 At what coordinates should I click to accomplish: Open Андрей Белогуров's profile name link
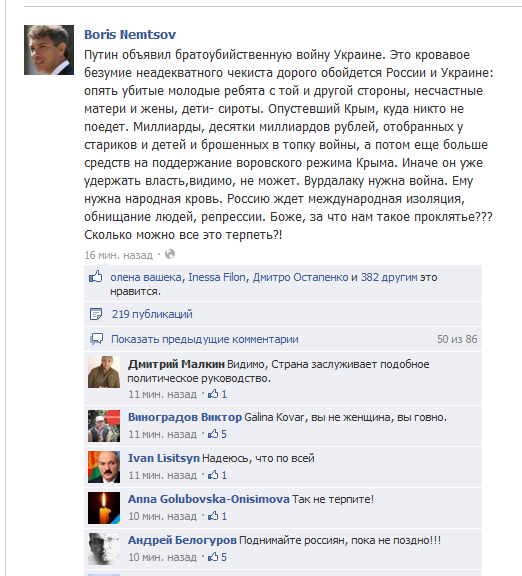[182, 540]
